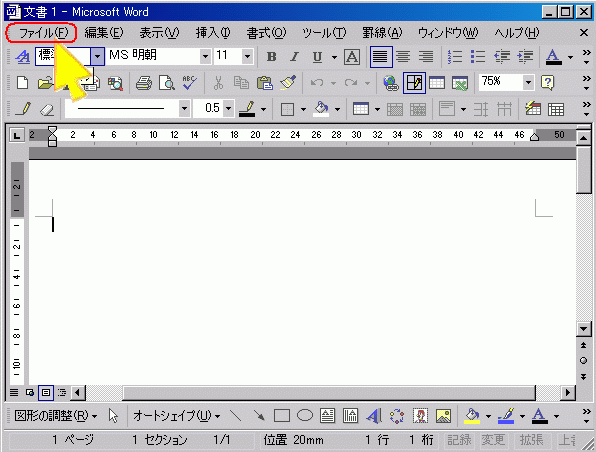Apply the blue line color brush
596x452 pixels.
(506, 416)
